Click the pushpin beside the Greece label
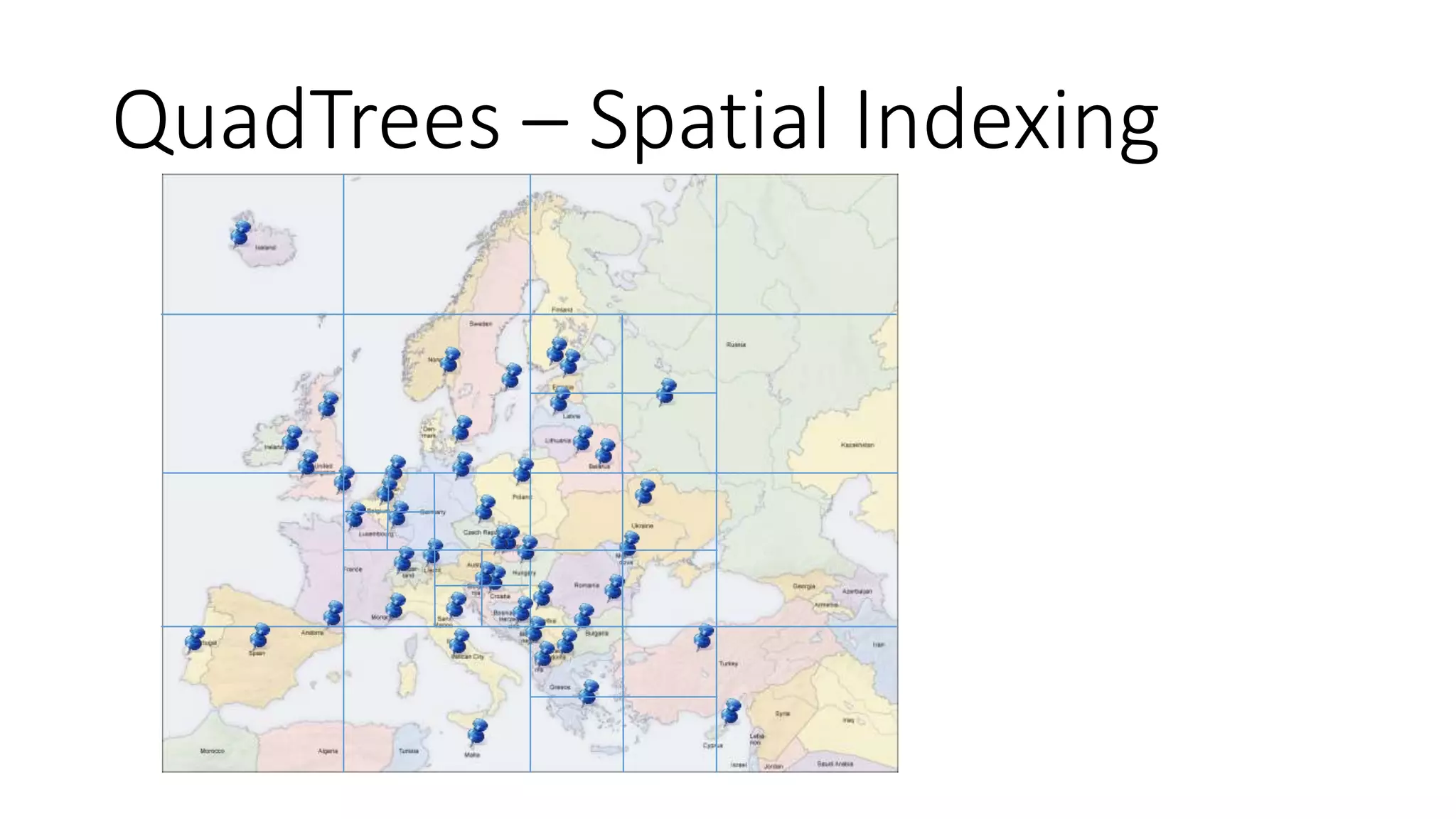 (x=589, y=692)
